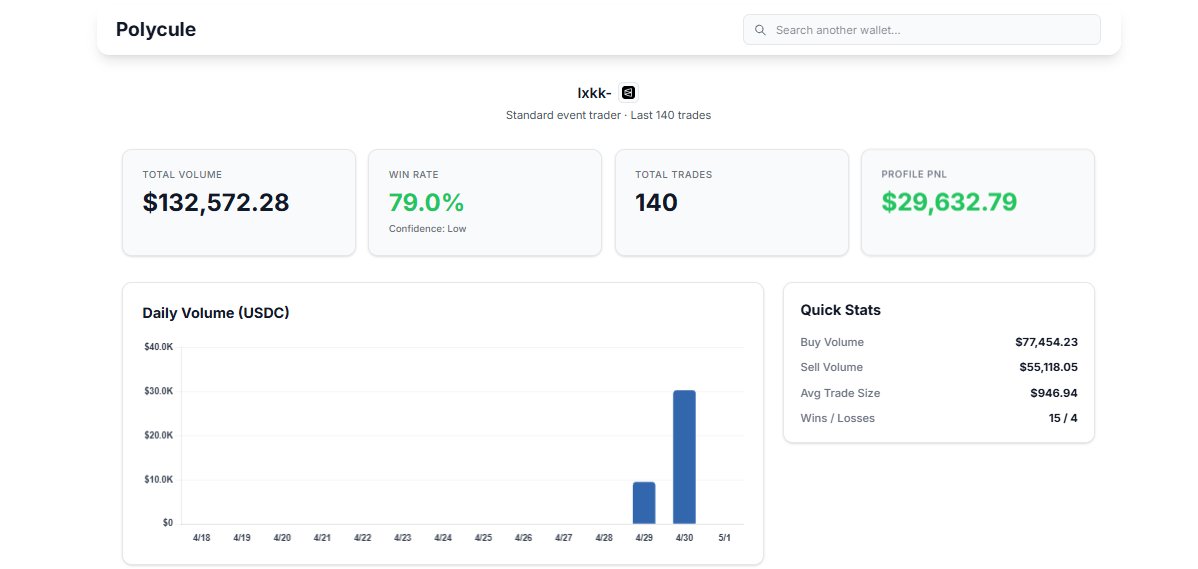The image size is (1198, 569).
Task: Click the 4/28 date label
Action: 604,538
